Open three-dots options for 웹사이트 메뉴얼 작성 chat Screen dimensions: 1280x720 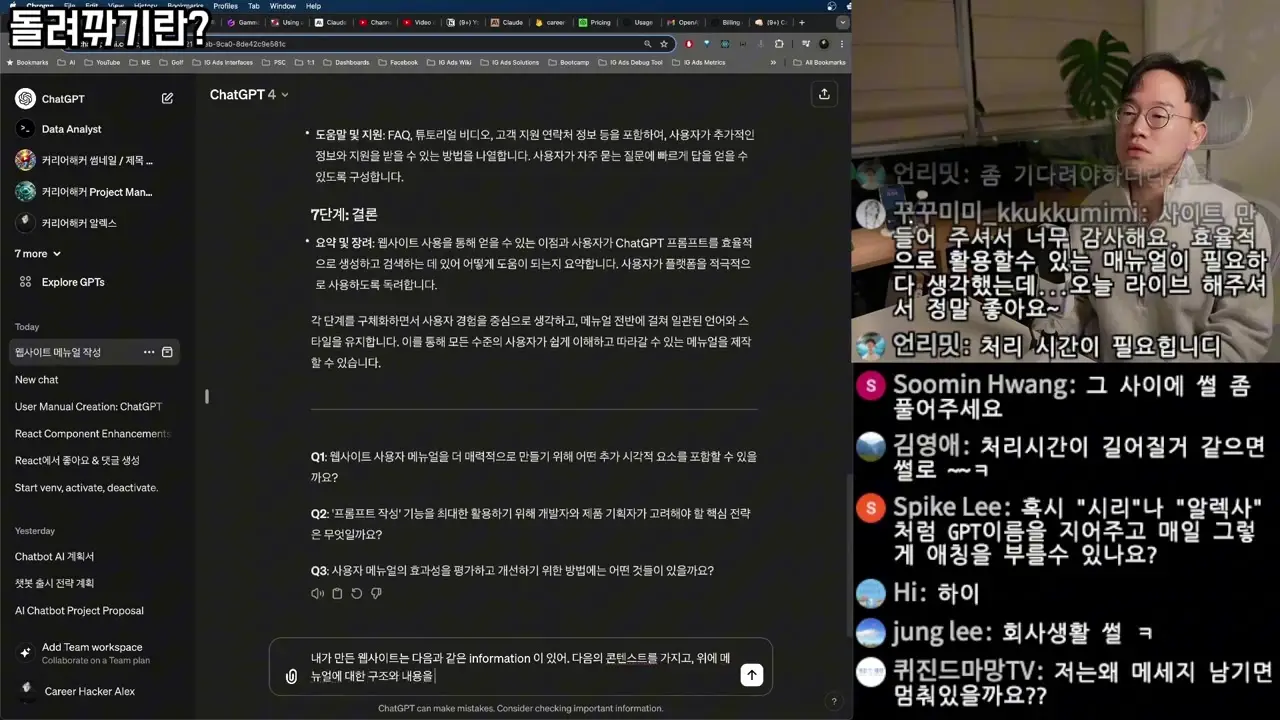click(x=149, y=352)
